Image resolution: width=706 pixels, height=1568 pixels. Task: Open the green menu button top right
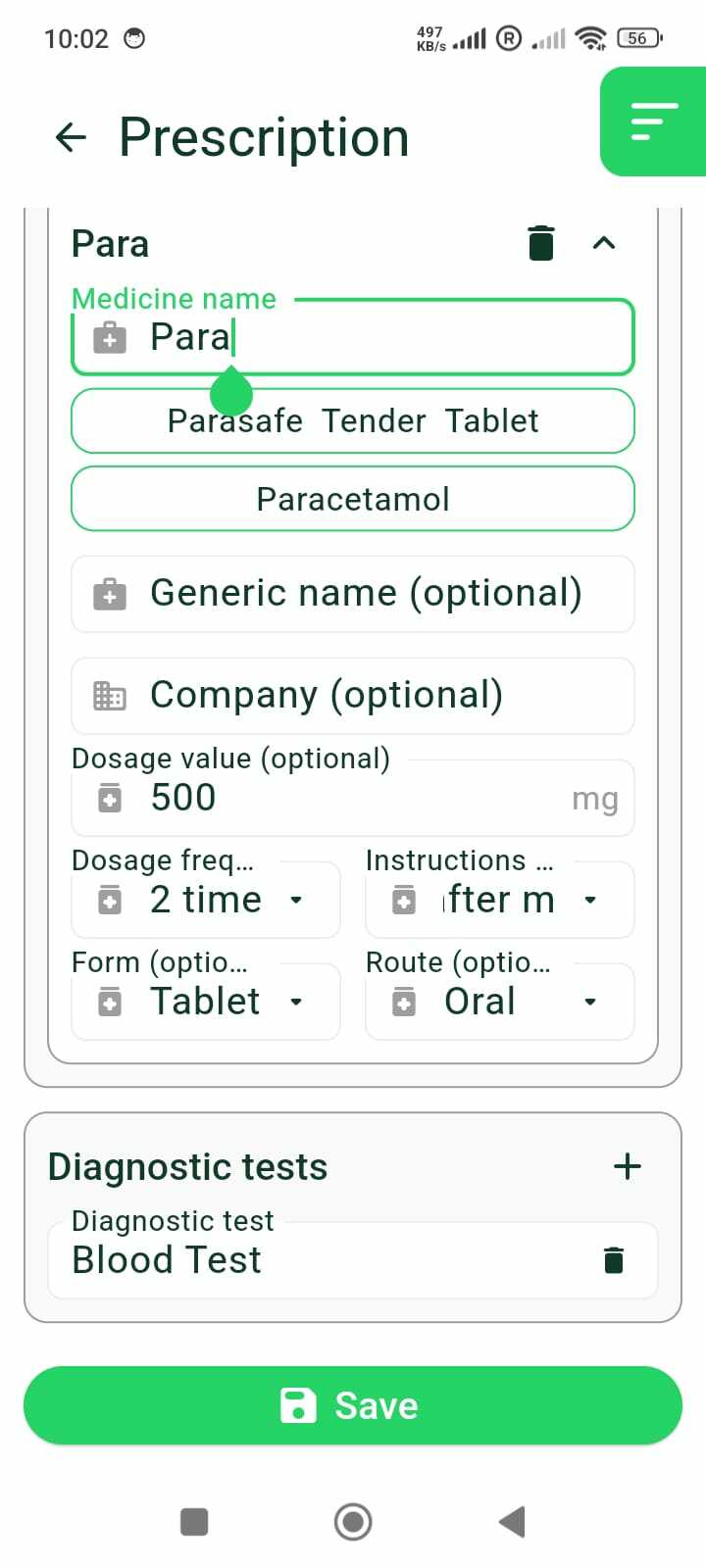(x=653, y=122)
